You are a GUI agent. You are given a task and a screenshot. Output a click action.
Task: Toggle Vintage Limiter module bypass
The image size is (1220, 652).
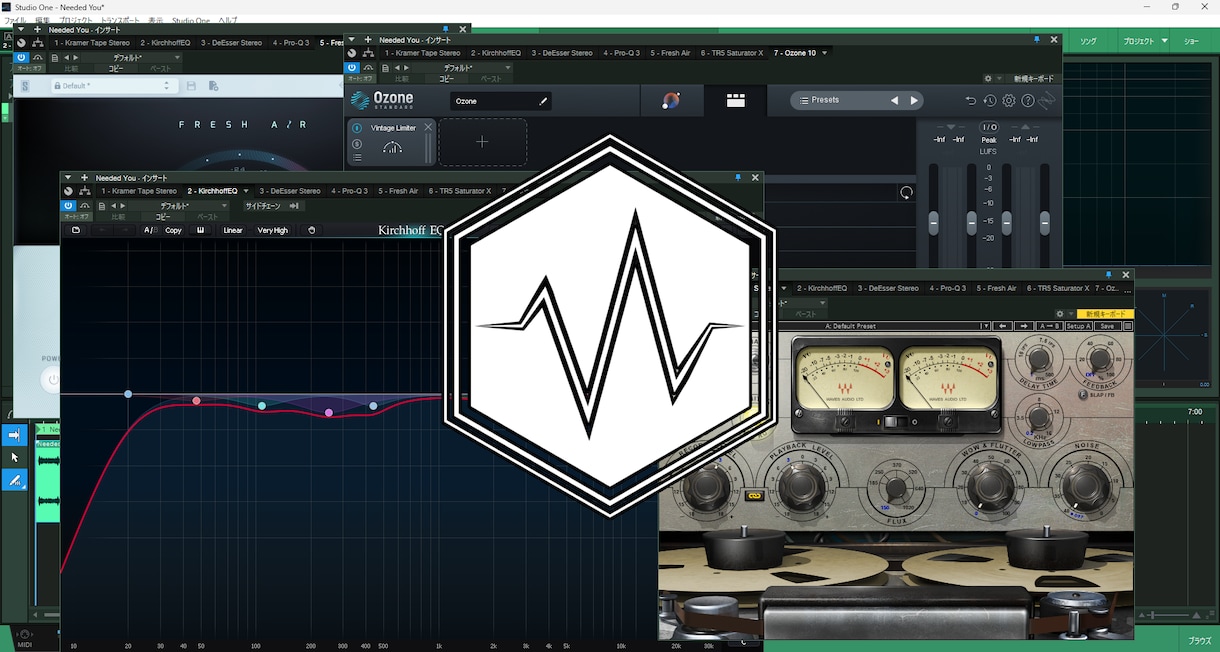point(357,128)
